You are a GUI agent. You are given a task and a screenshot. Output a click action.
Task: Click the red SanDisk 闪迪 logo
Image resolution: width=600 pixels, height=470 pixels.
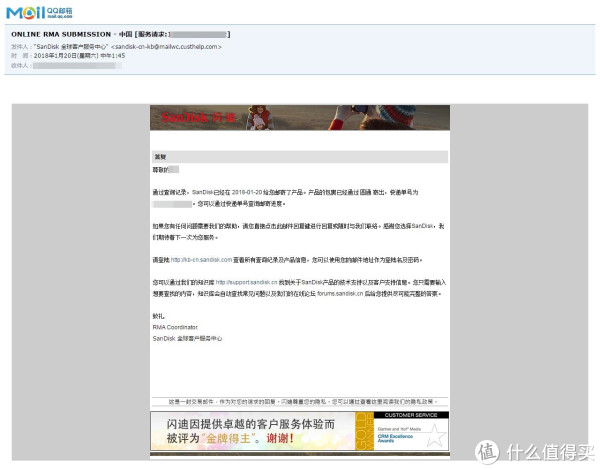click(198, 117)
